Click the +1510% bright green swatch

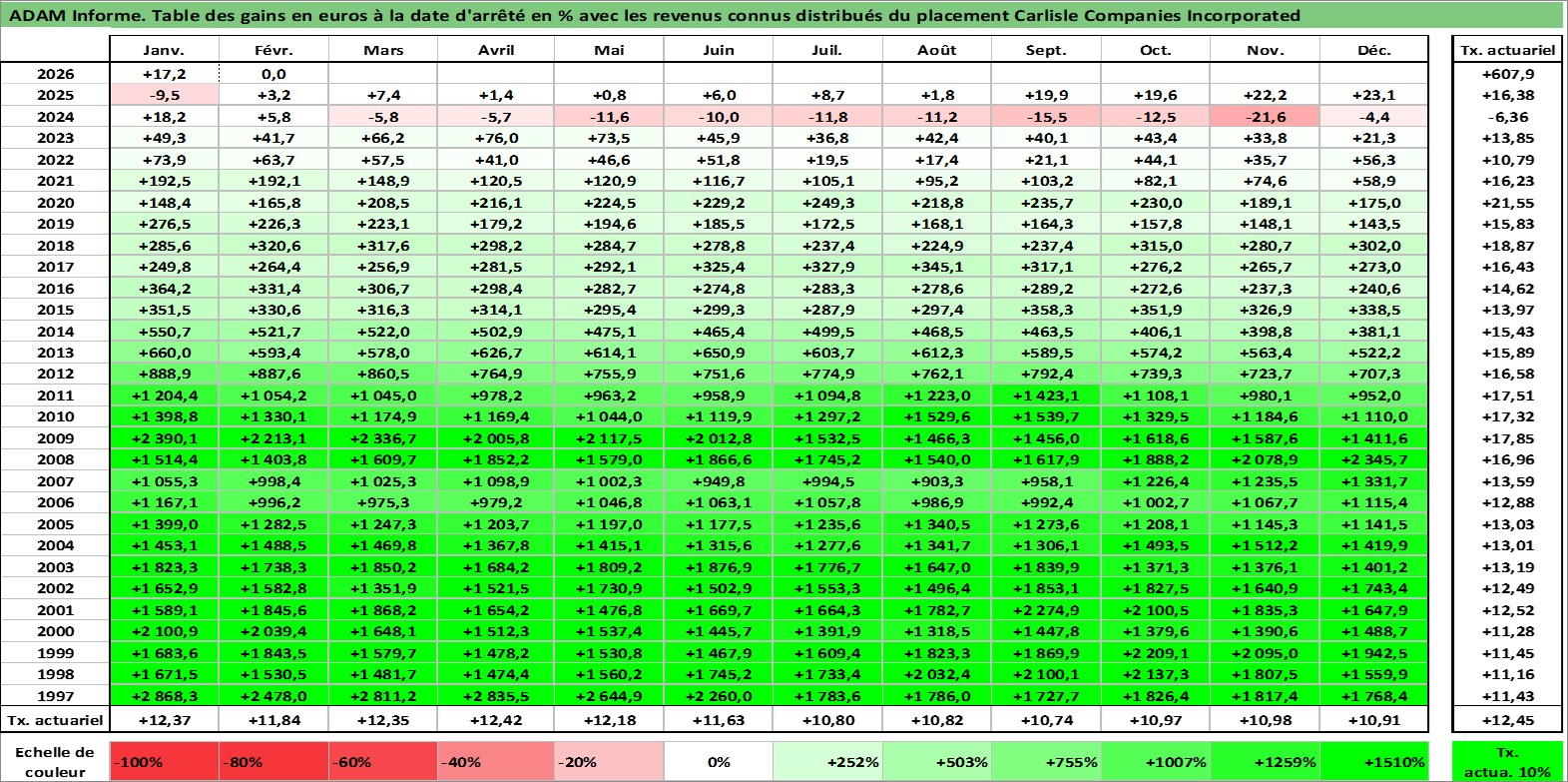pyautogui.click(x=1374, y=761)
